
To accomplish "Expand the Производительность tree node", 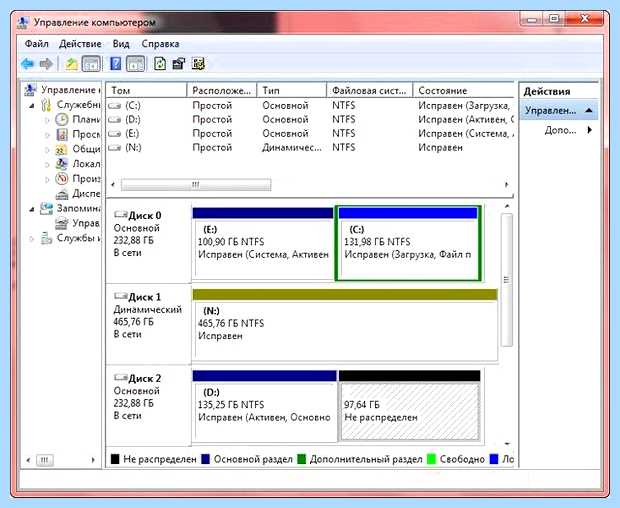I will tap(47, 179).
